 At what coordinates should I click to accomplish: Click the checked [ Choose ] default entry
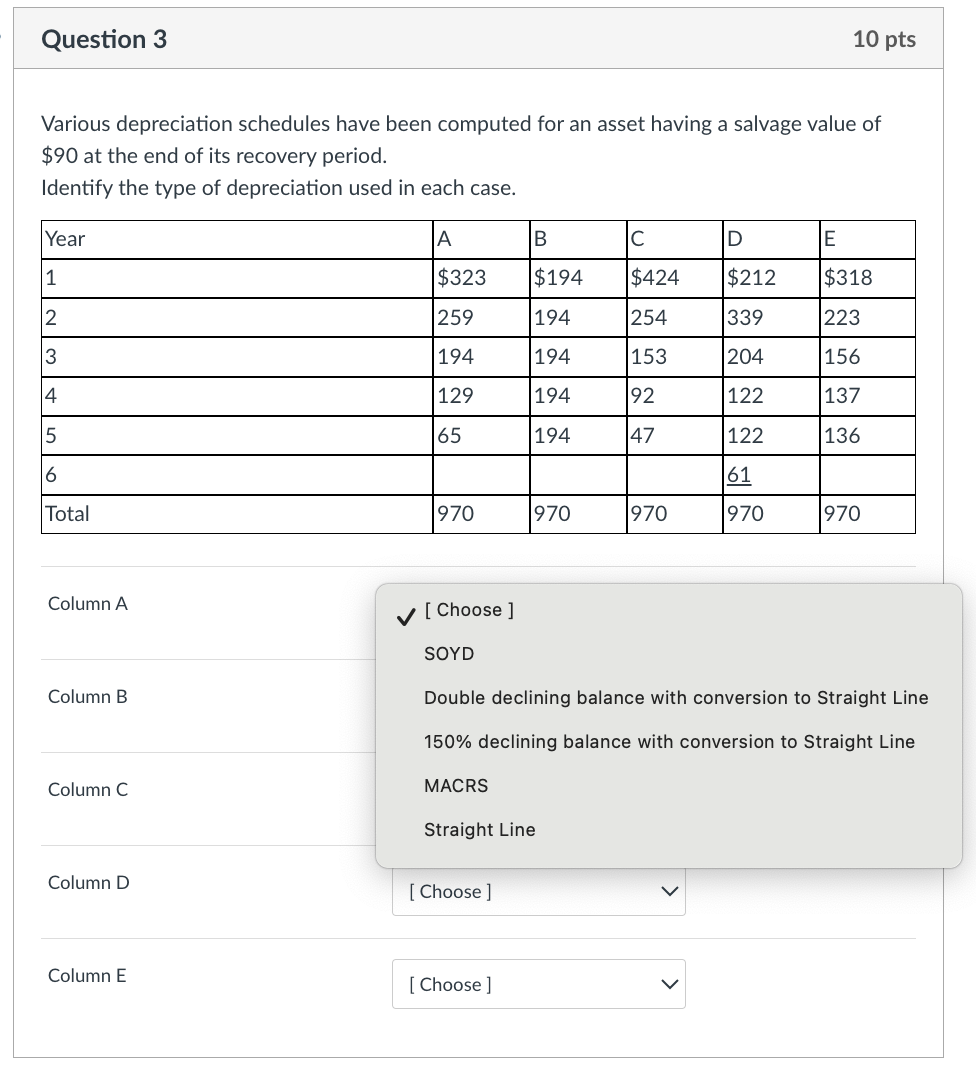(x=470, y=609)
